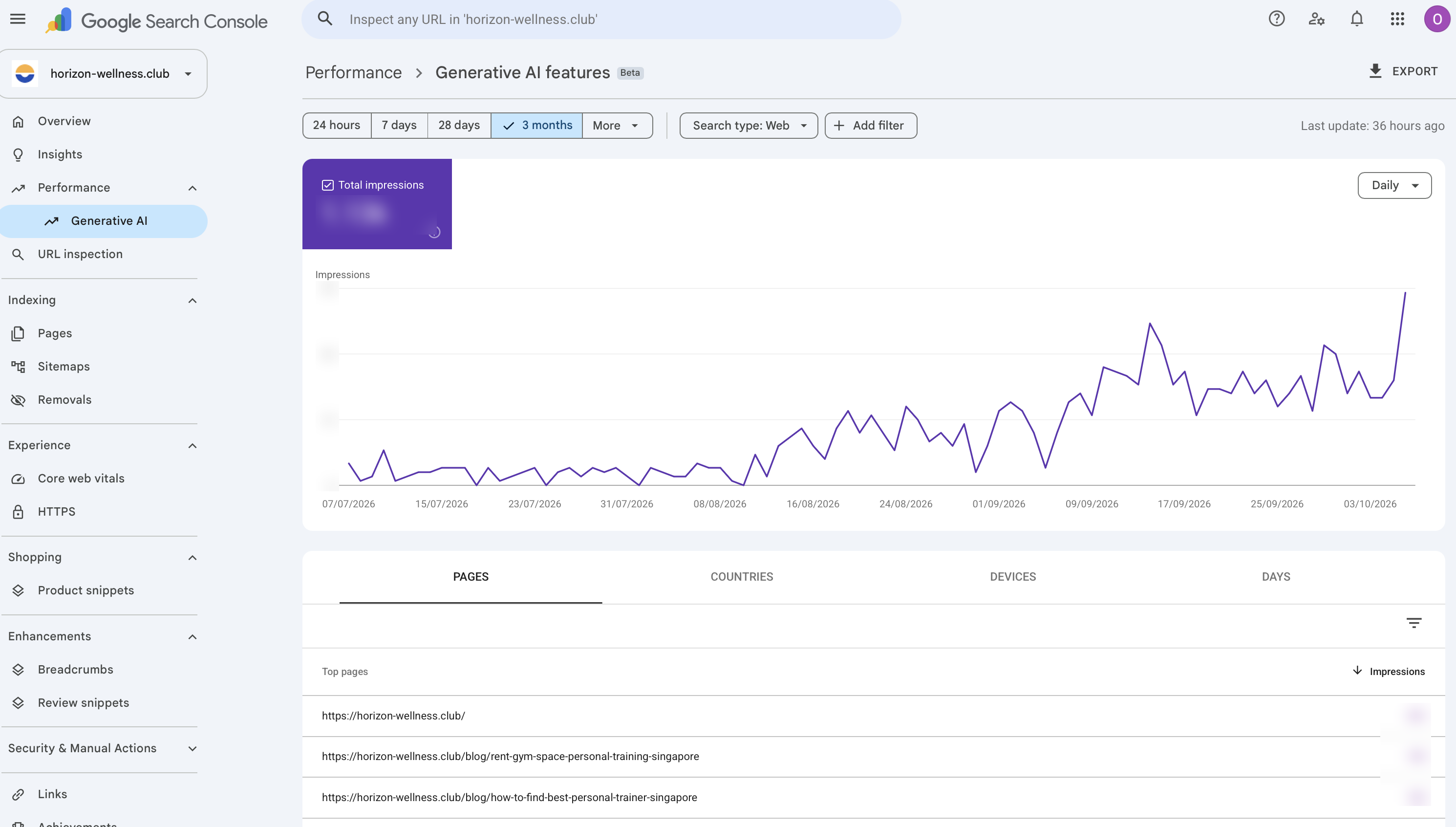1456x827 pixels.
Task: Click the search magnifier icon in URL bar
Action: [x=325, y=19]
